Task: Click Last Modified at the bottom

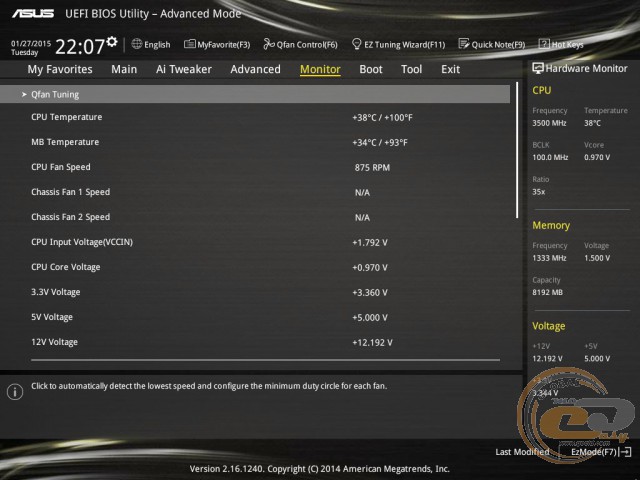Action: click(x=522, y=452)
